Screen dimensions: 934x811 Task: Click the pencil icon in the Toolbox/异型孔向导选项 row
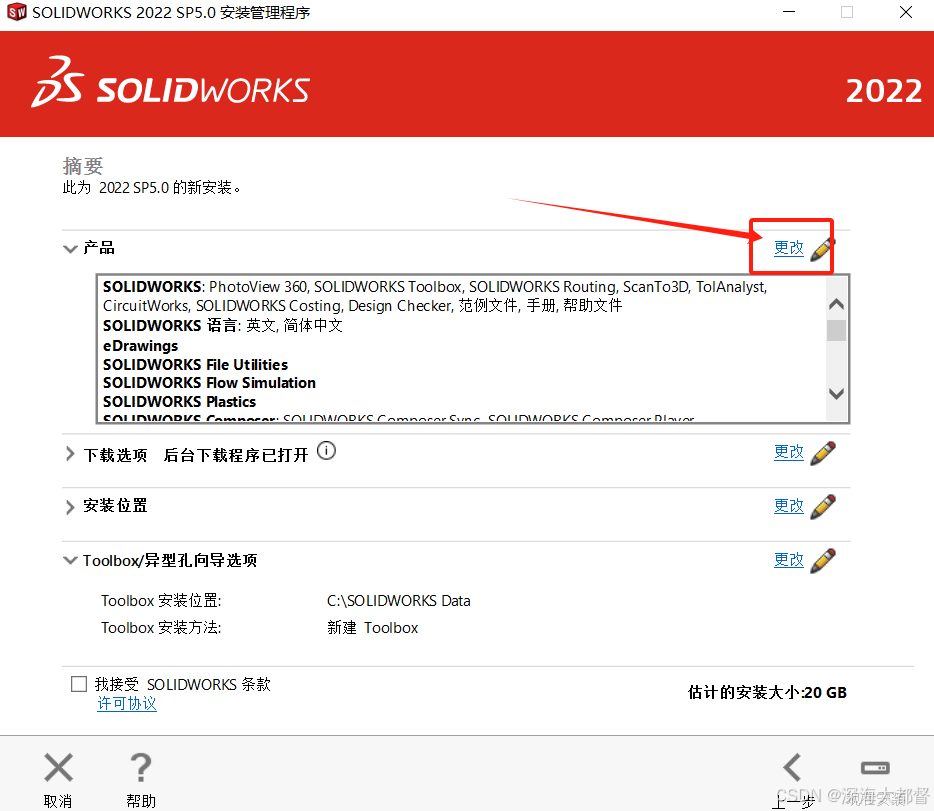point(823,560)
